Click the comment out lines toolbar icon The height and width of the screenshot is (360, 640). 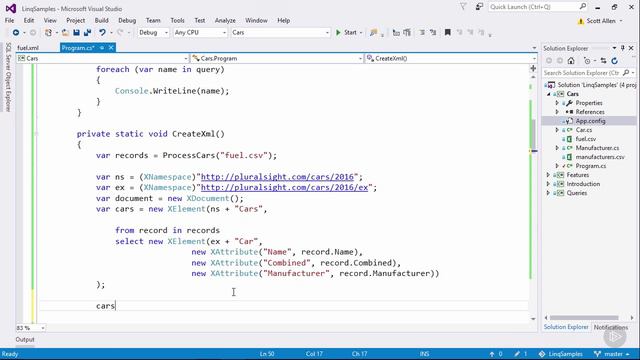tap(422, 33)
